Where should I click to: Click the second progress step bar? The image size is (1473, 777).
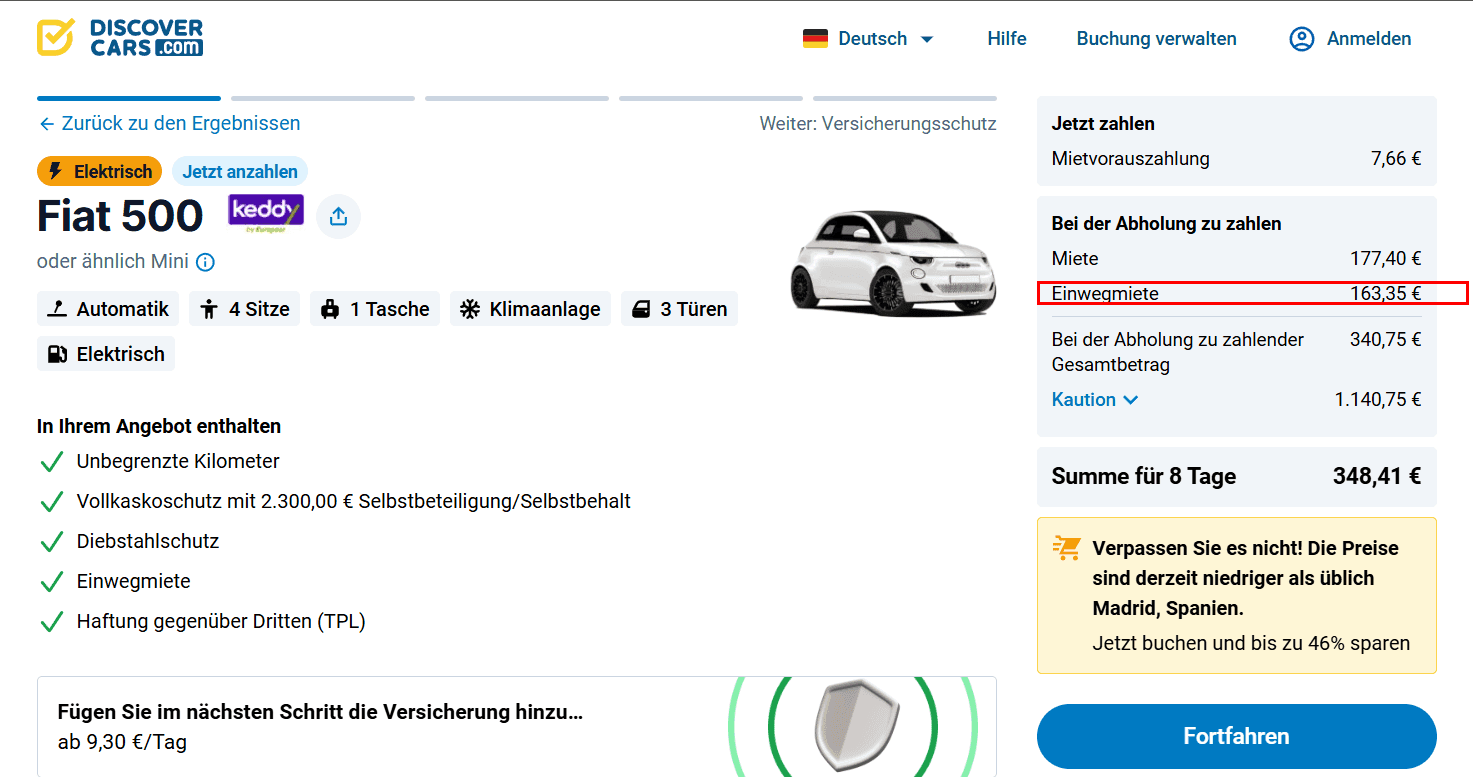tap(323, 98)
